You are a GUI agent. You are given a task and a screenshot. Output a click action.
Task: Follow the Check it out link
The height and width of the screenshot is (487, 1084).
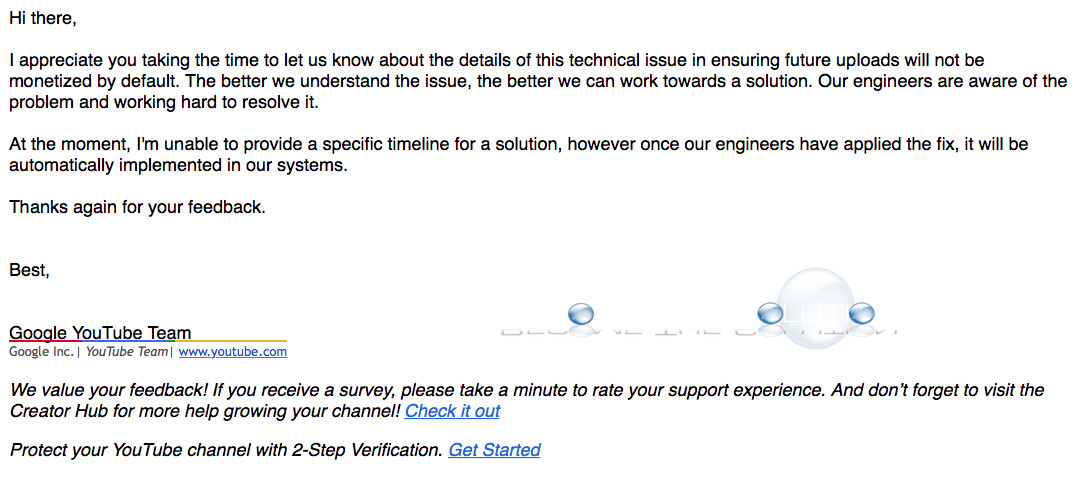pos(452,411)
